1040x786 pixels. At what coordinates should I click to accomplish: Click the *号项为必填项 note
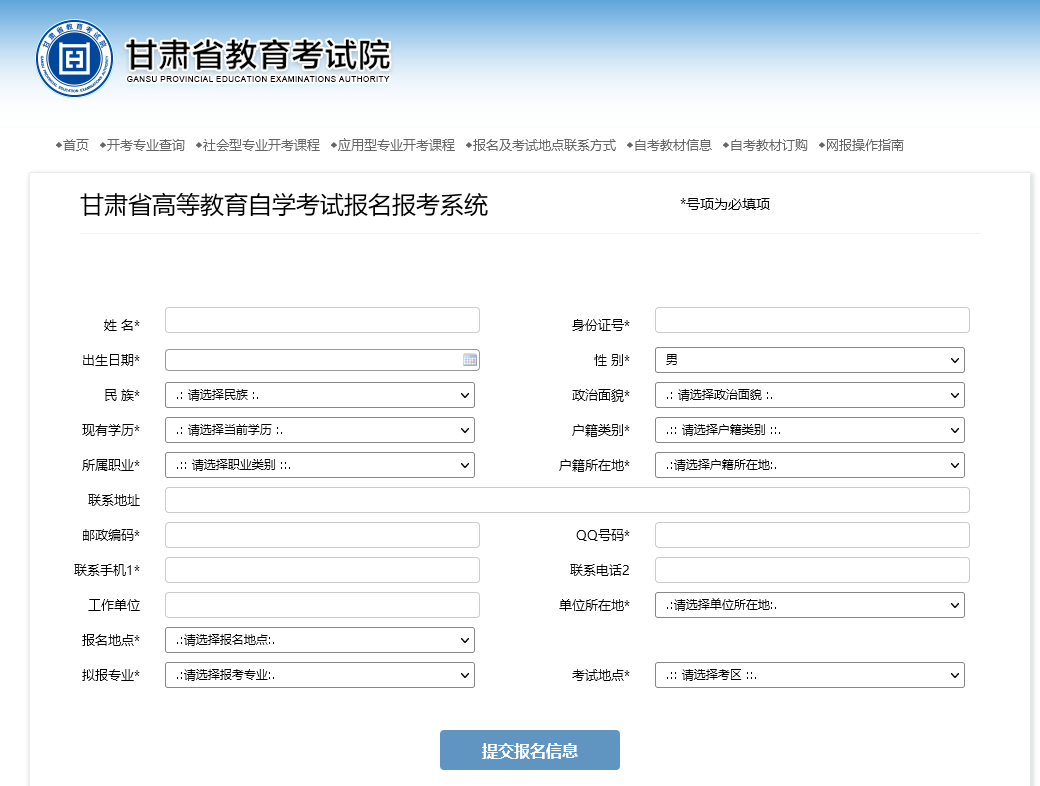pyautogui.click(x=725, y=204)
